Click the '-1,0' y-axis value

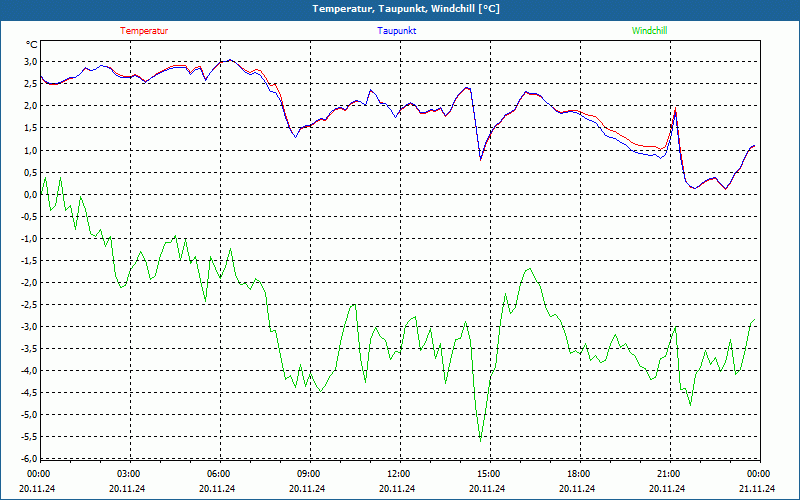click(x=30, y=238)
